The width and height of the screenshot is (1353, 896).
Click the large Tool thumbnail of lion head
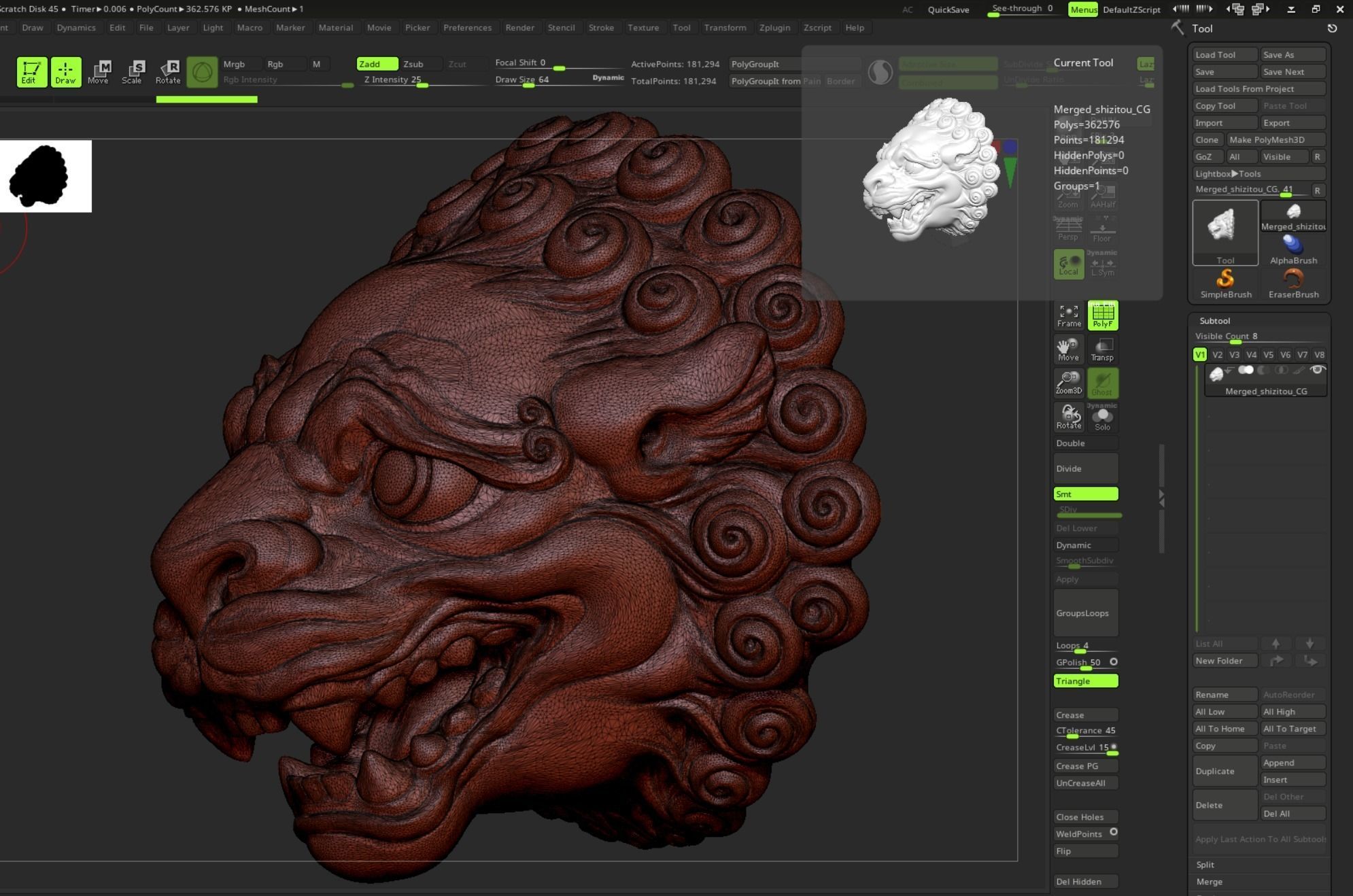pos(1225,232)
